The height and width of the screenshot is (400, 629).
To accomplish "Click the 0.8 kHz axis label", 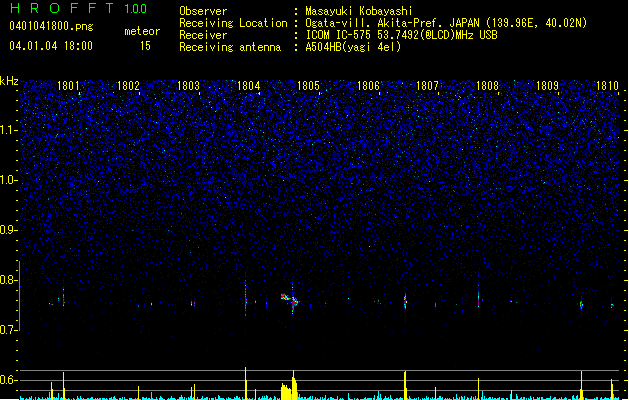I will (8, 280).
